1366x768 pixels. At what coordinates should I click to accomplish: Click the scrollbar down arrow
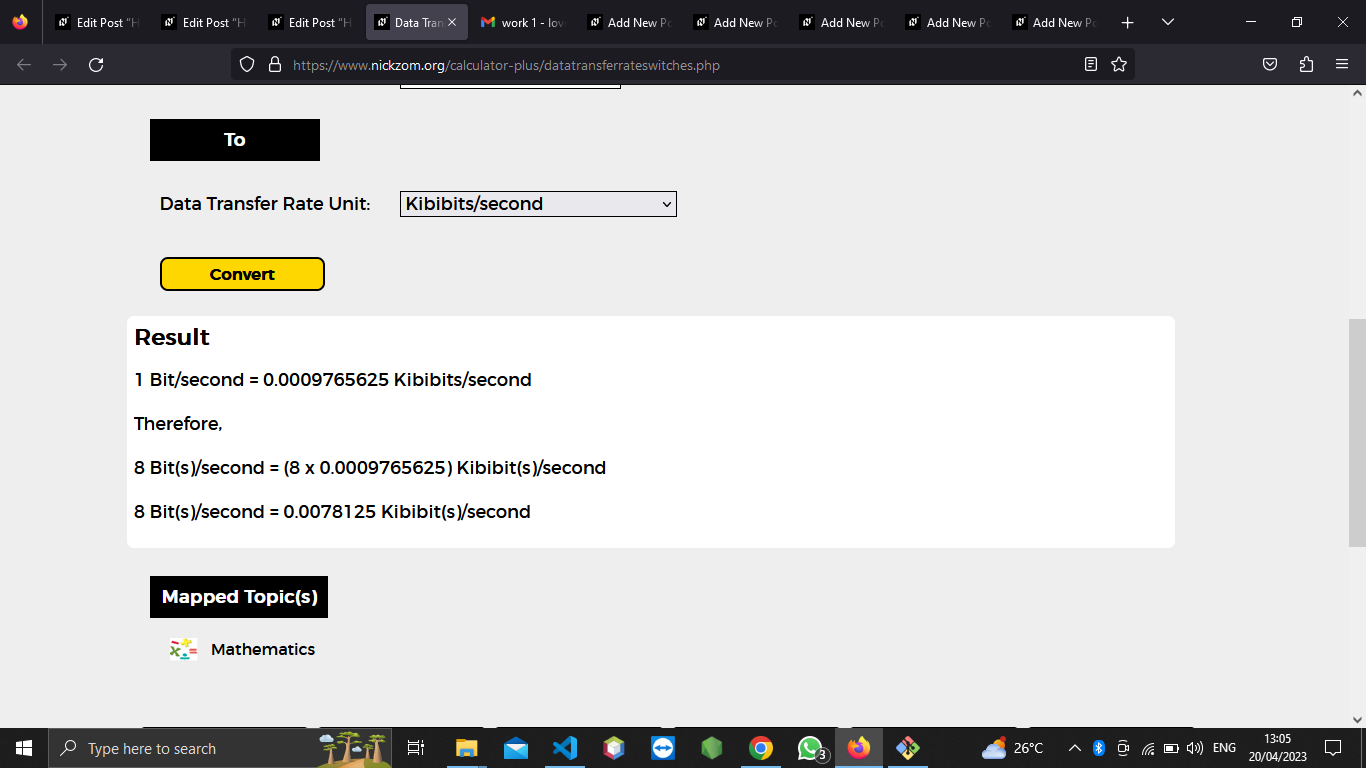pos(1357,719)
